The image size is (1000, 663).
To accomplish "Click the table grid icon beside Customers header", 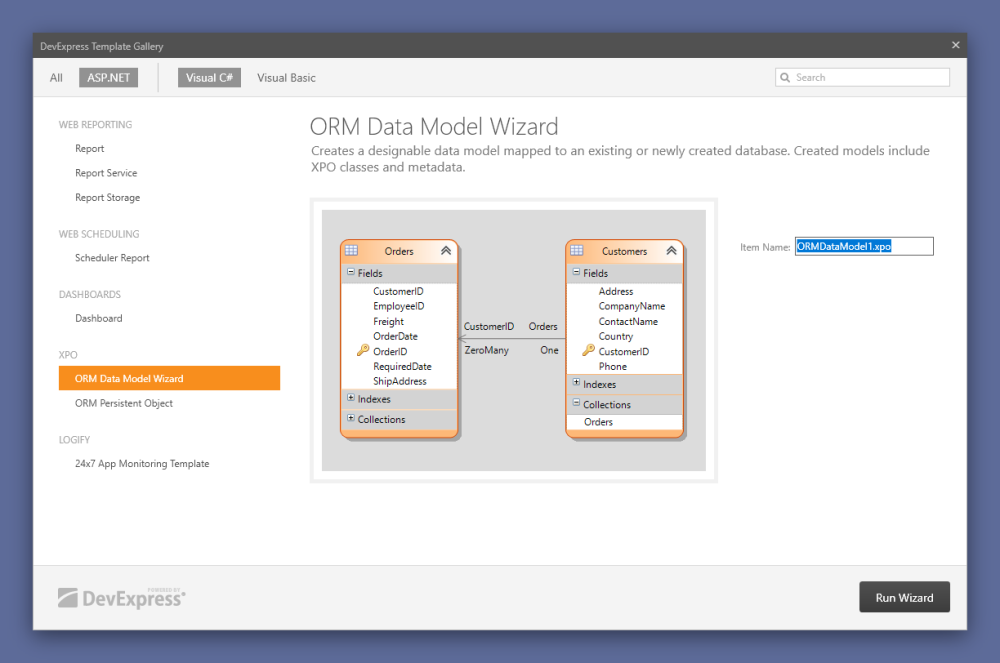I will click(576, 251).
